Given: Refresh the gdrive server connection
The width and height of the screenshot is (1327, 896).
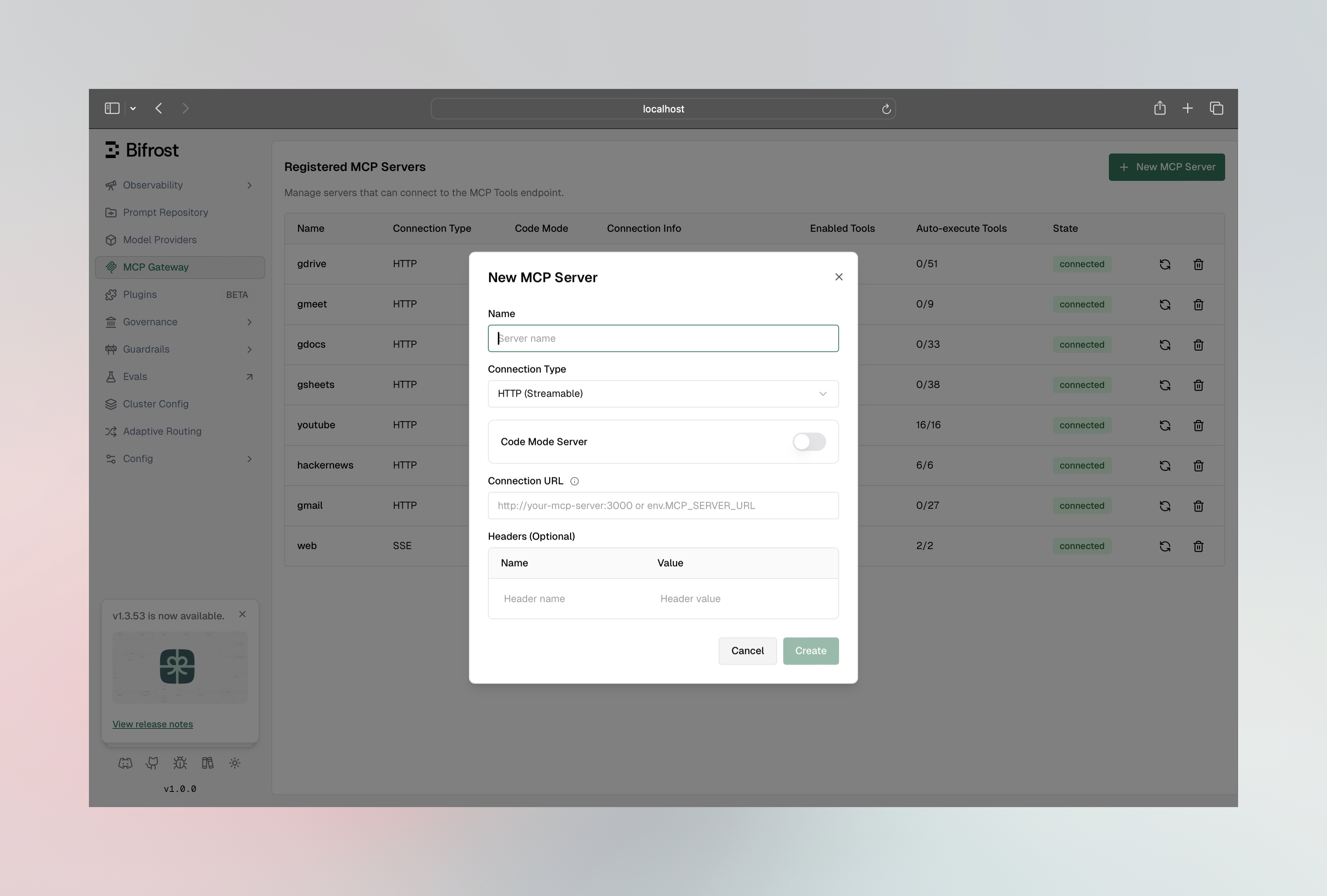Looking at the screenshot, I should point(1165,264).
